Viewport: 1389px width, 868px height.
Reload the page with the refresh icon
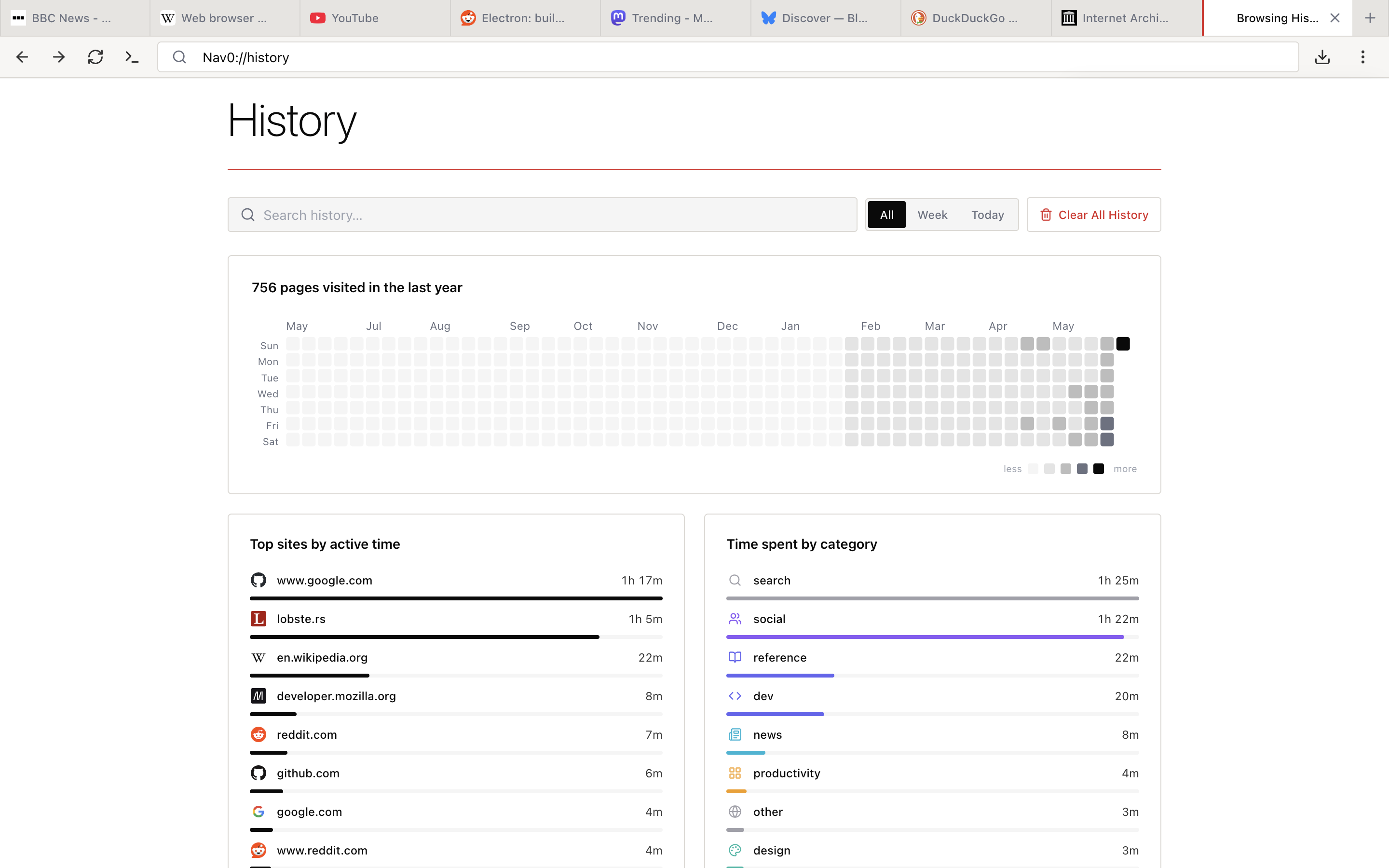[x=95, y=57]
